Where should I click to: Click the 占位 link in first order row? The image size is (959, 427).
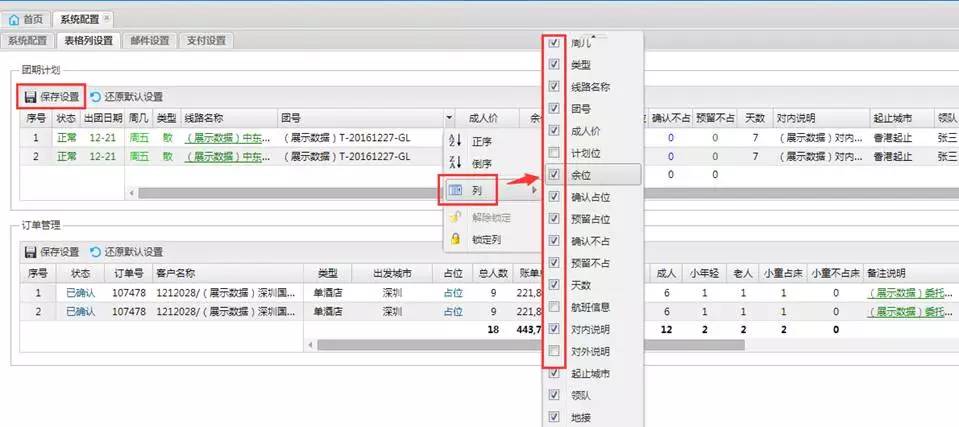coord(453,293)
